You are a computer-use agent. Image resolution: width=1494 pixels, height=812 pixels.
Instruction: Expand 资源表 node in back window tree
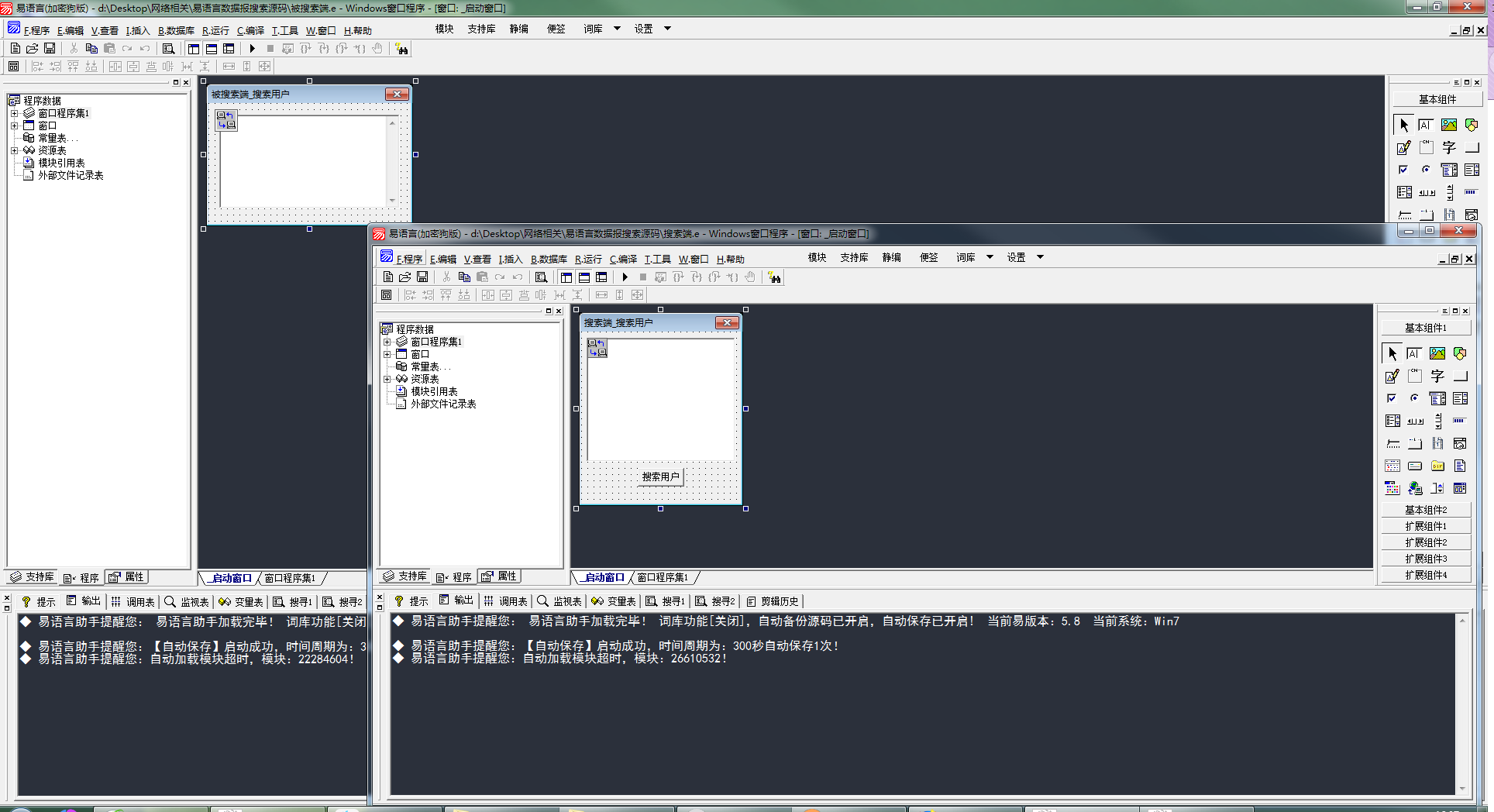pos(14,150)
